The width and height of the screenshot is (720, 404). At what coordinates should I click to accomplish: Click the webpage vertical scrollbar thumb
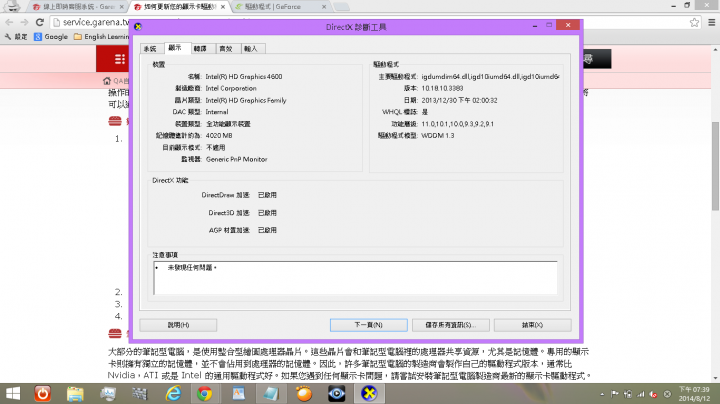[x=715, y=165]
